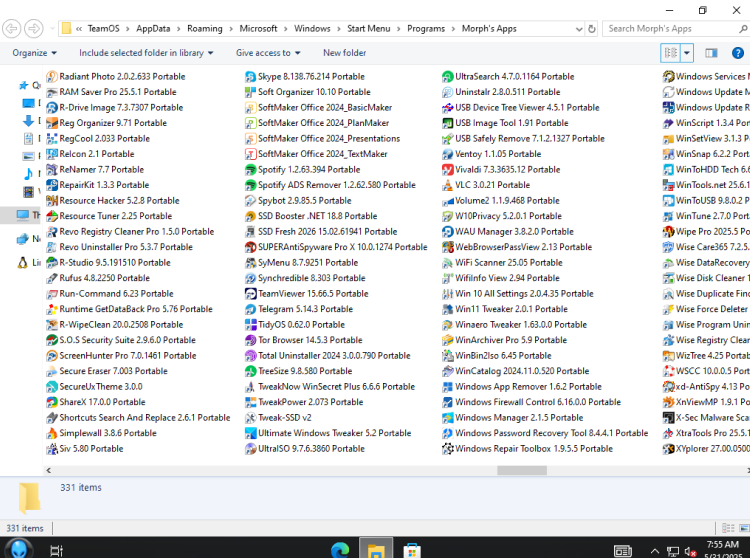Click the Tor Browser 14.5.3 Portable icon
750x558 pixels.
click(x=250, y=340)
